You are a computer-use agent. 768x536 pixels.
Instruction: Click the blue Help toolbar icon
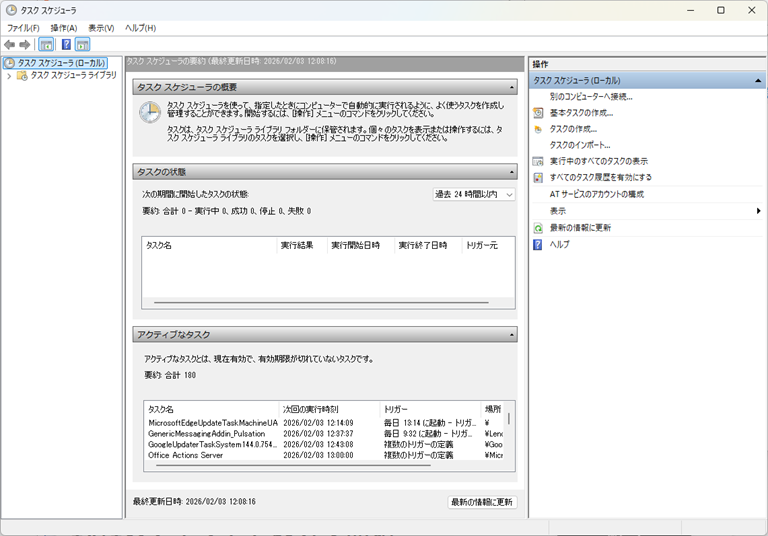[x=66, y=45]
